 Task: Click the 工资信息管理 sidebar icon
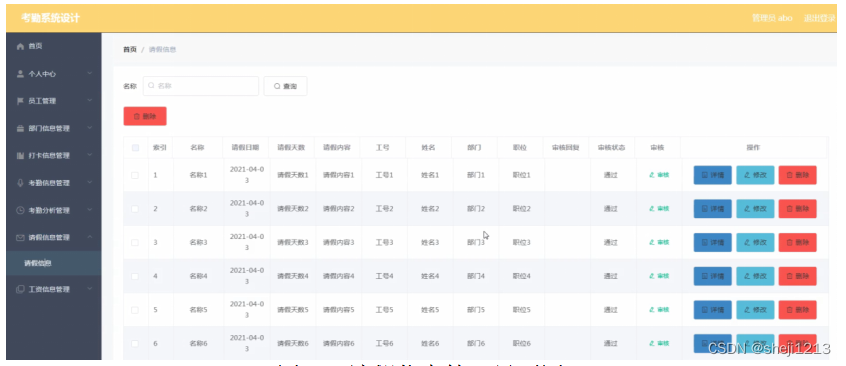point(21,289)
